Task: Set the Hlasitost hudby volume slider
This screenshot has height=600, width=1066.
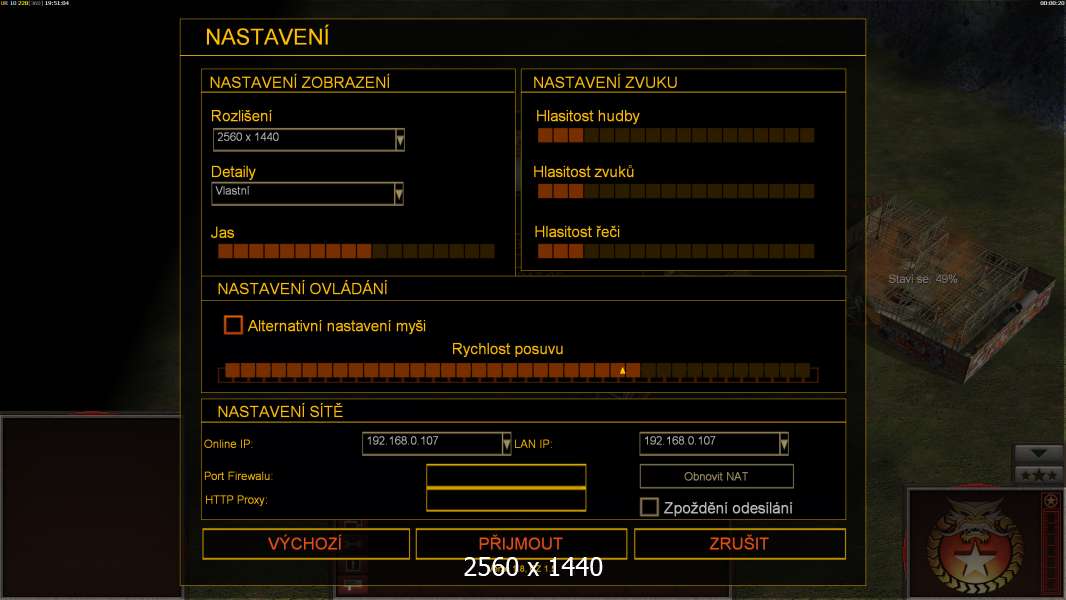Action: [675, 135]
